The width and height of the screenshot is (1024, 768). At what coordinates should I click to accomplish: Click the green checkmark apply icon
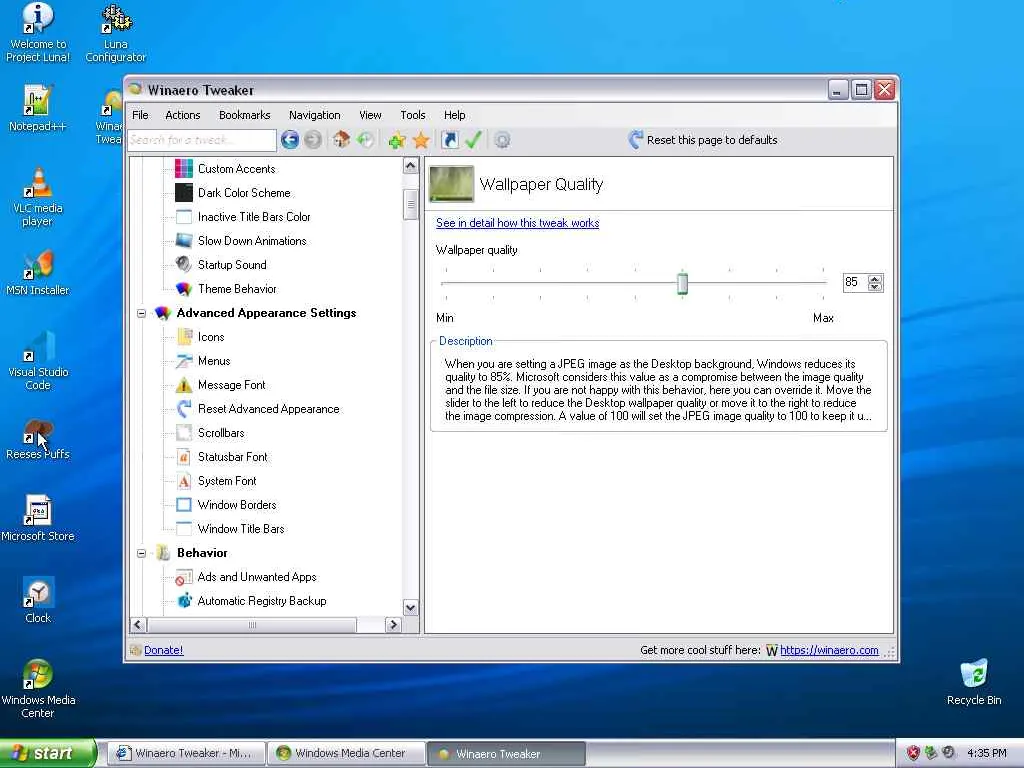(x=473, y=140)
